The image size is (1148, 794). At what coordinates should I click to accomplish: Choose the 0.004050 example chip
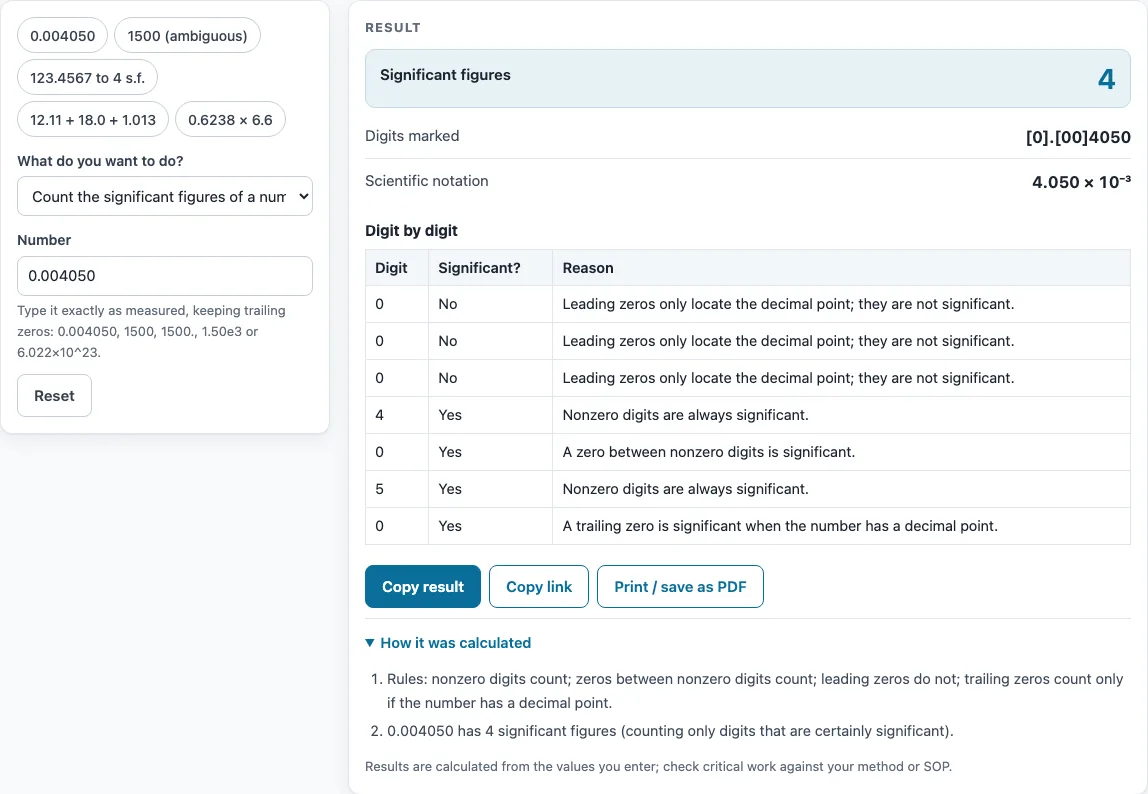click(62, 36)
